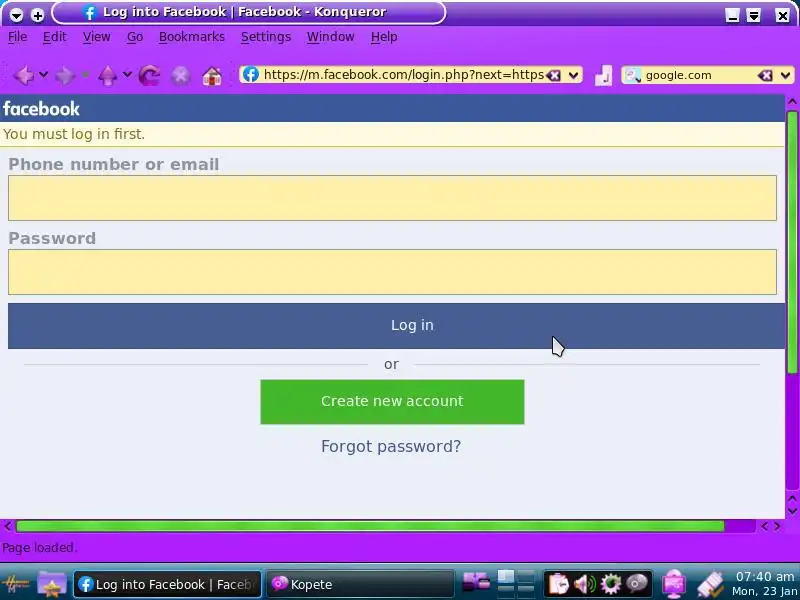Click the clock showing 07:40 am
The height and width of the screenshot is (600, 800).
click(x=765, y=577)
